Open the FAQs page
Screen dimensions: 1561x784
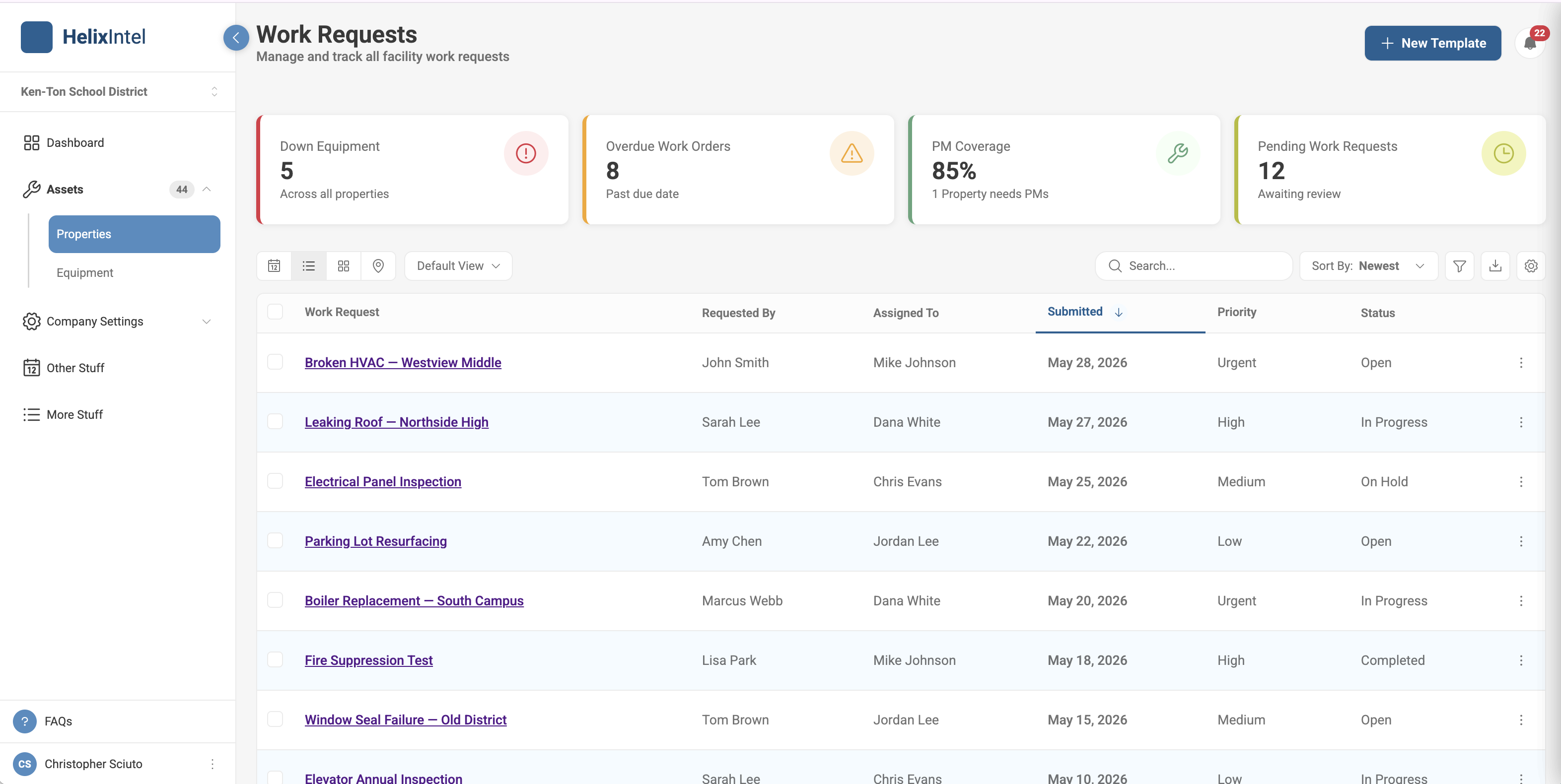(x=58, y=721)
